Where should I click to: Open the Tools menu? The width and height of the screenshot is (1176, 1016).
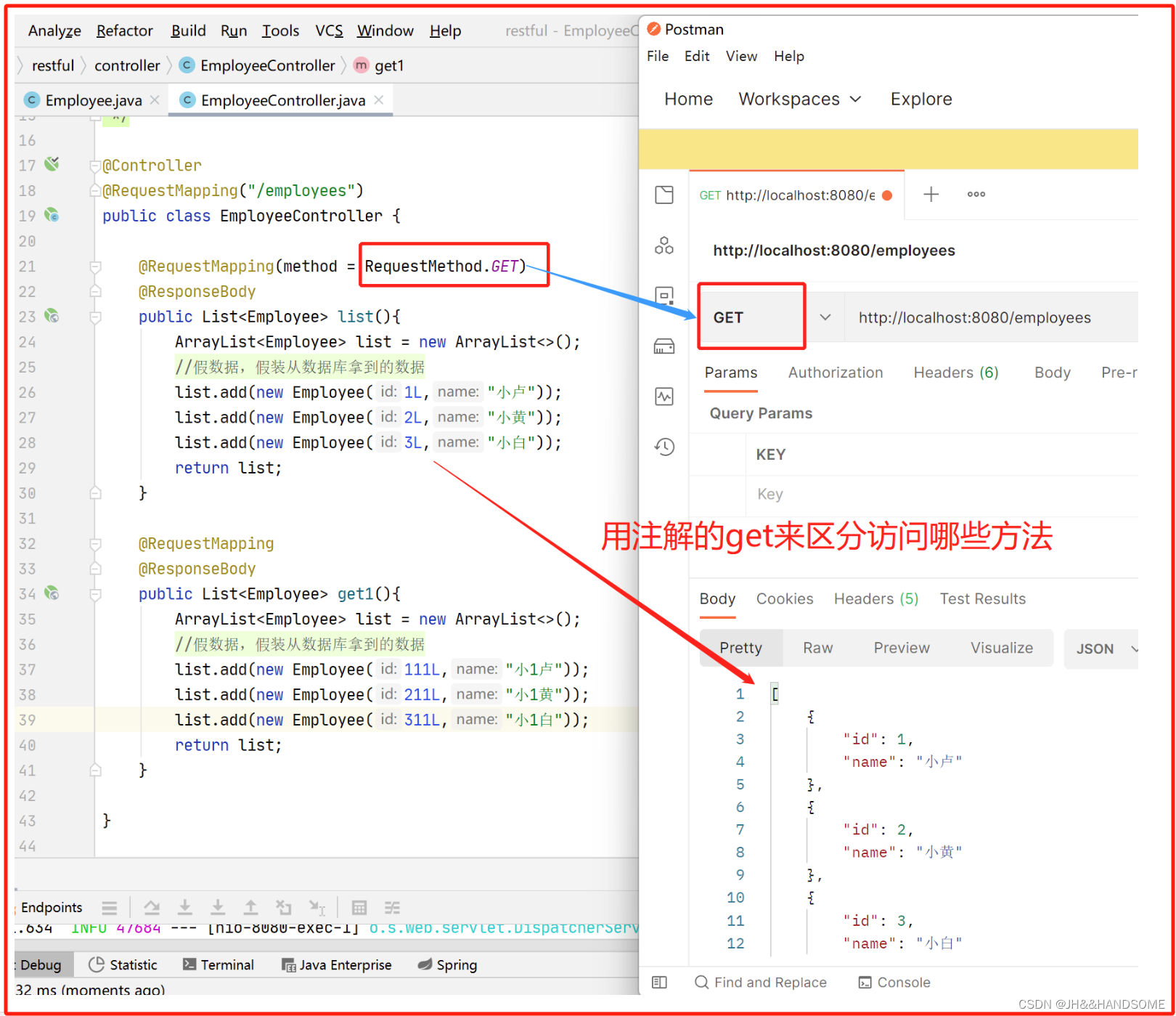[x=280, y=31]
